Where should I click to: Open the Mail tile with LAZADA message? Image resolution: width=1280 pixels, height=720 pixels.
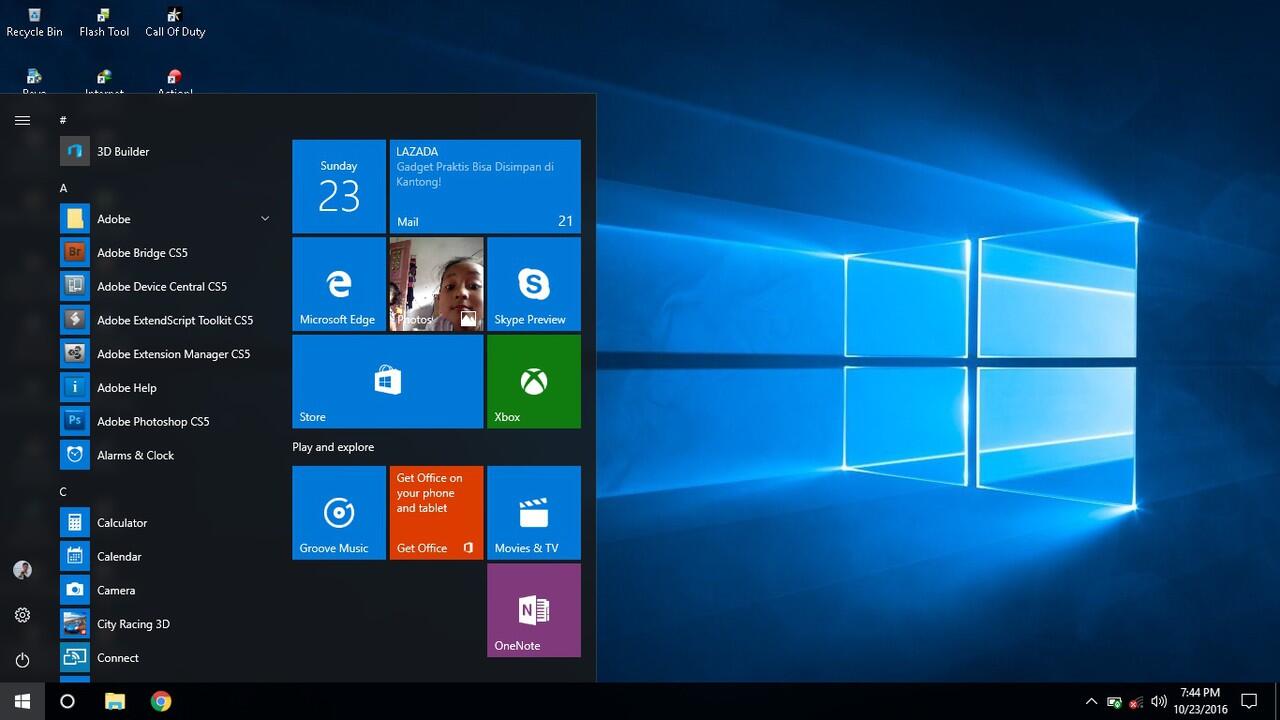tap(485, 187)
